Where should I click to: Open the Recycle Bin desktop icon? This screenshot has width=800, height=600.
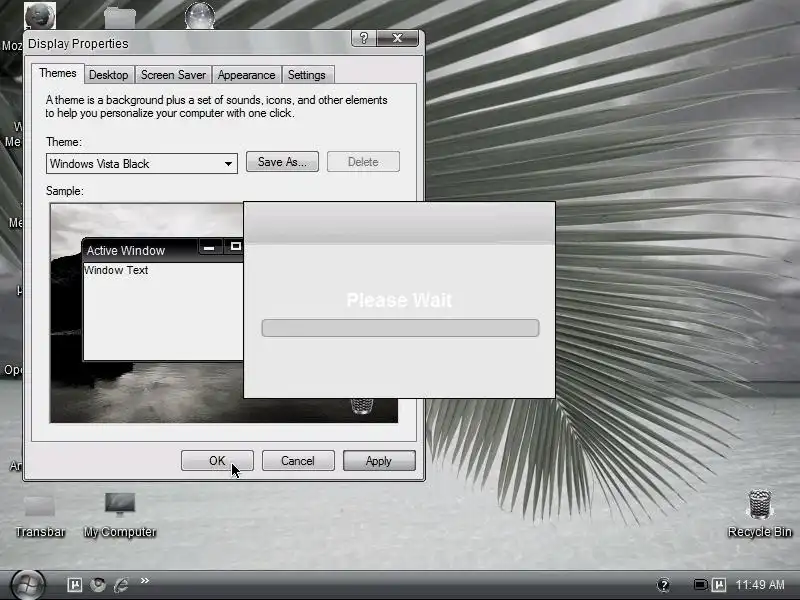pos(760,513)
